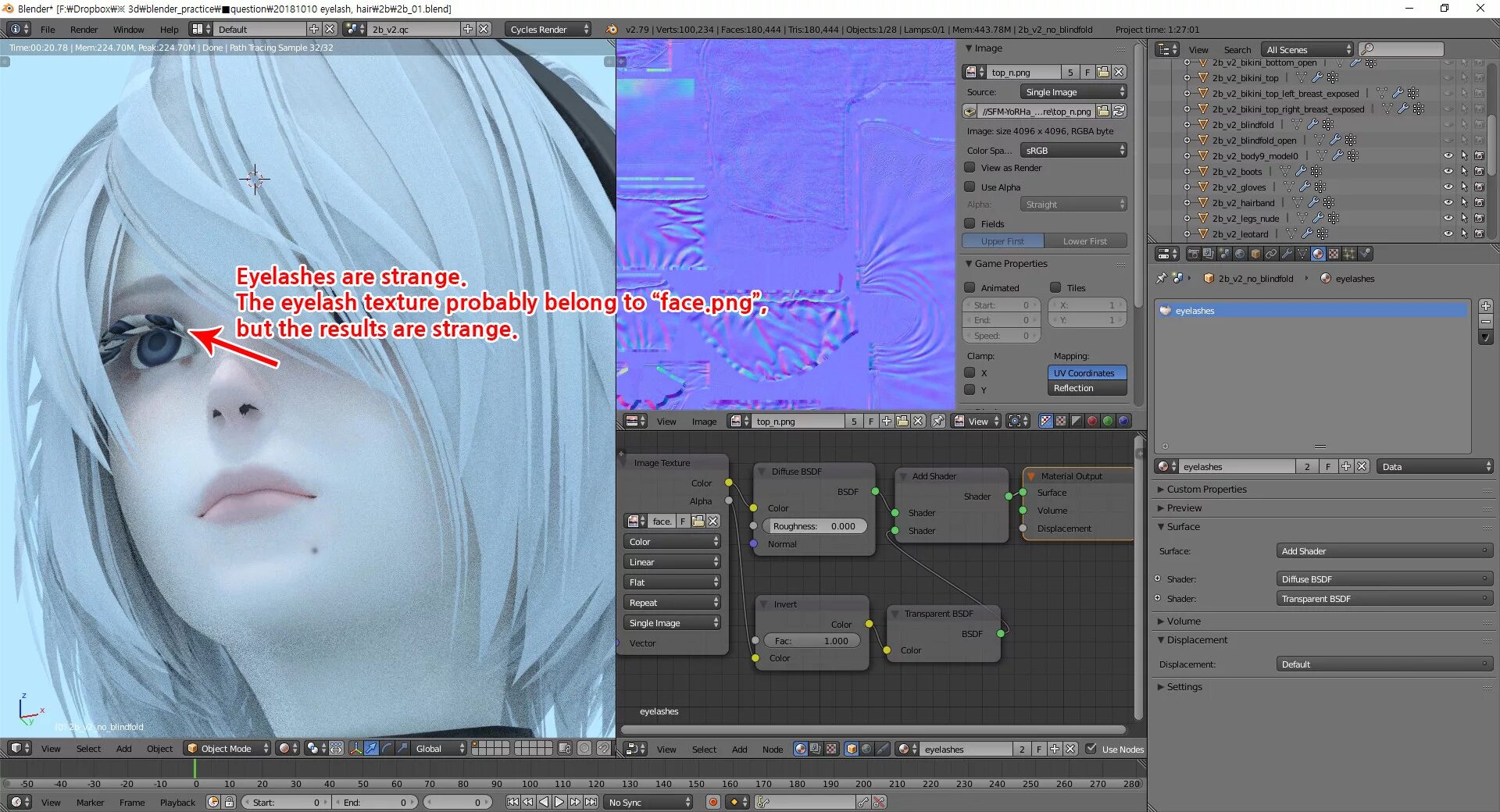Open the Object Mode dropdown
1500x812 pixels.
coord(227,748)
